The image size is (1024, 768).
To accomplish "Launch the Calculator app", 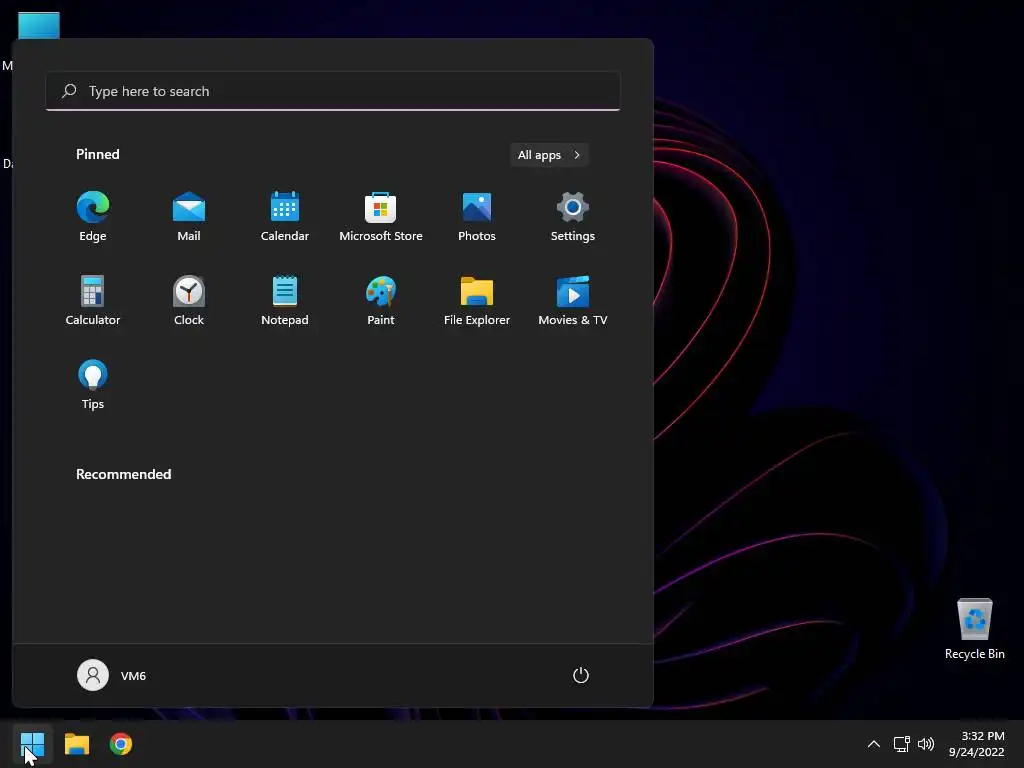I will coord(93,300).
